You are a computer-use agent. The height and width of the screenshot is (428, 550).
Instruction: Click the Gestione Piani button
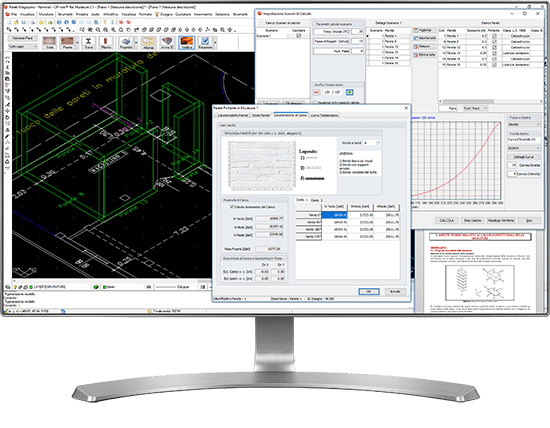[x=22, y=38]
